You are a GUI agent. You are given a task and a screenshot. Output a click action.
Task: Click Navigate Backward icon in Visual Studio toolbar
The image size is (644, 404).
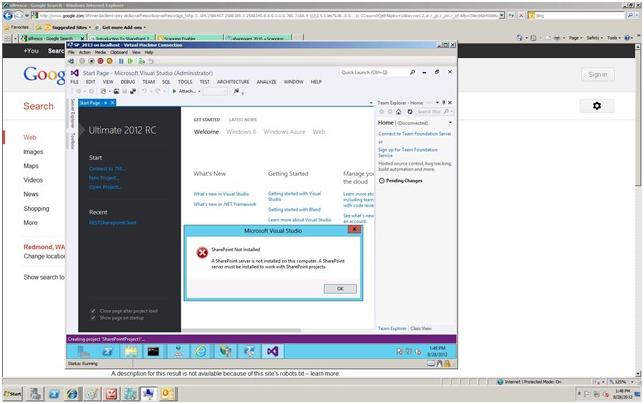click(x=78, y=91)
